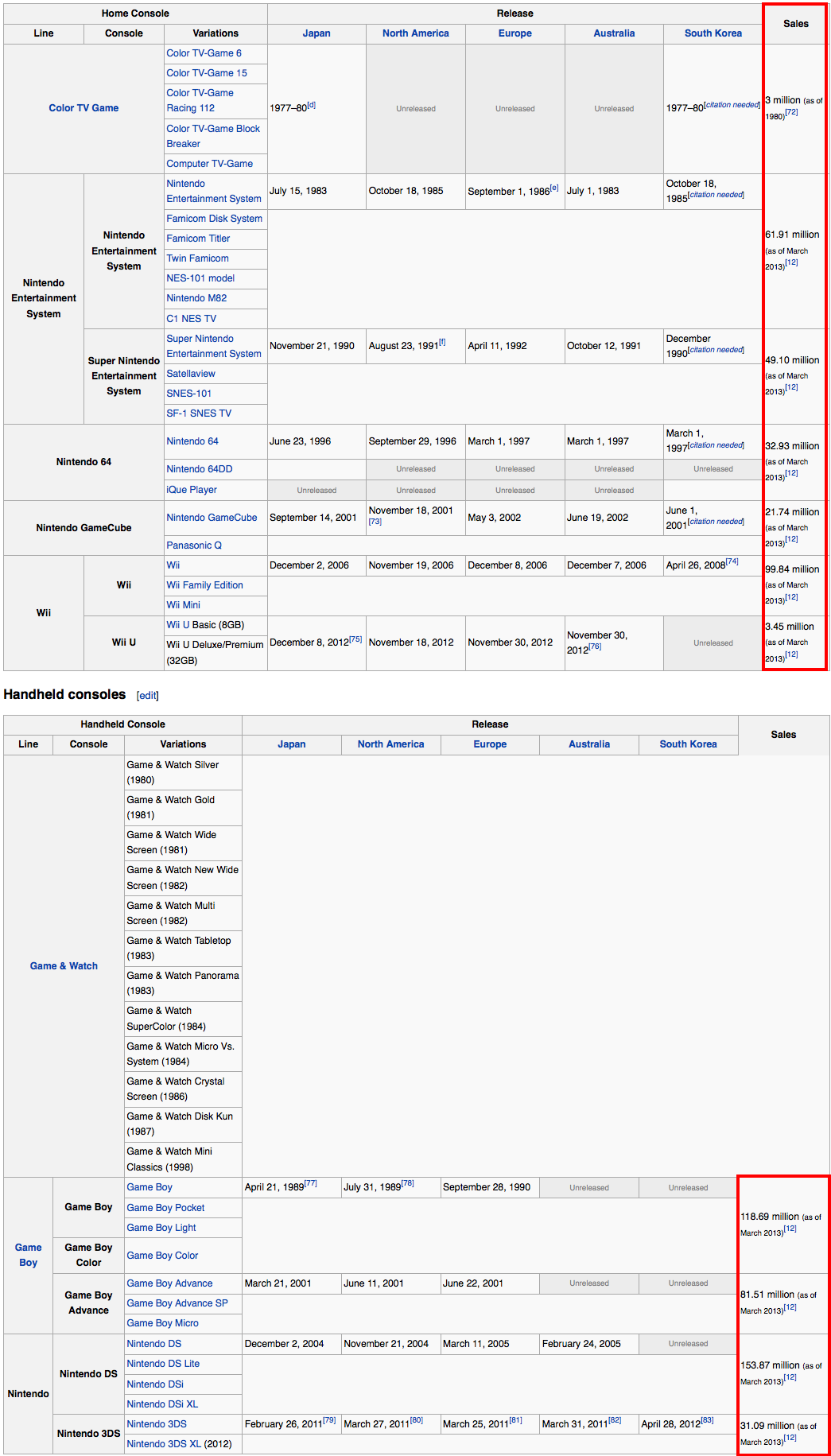Open the Game Boy Pocket link
This screenshot has height=1456, width=831.
[165, 1208]
